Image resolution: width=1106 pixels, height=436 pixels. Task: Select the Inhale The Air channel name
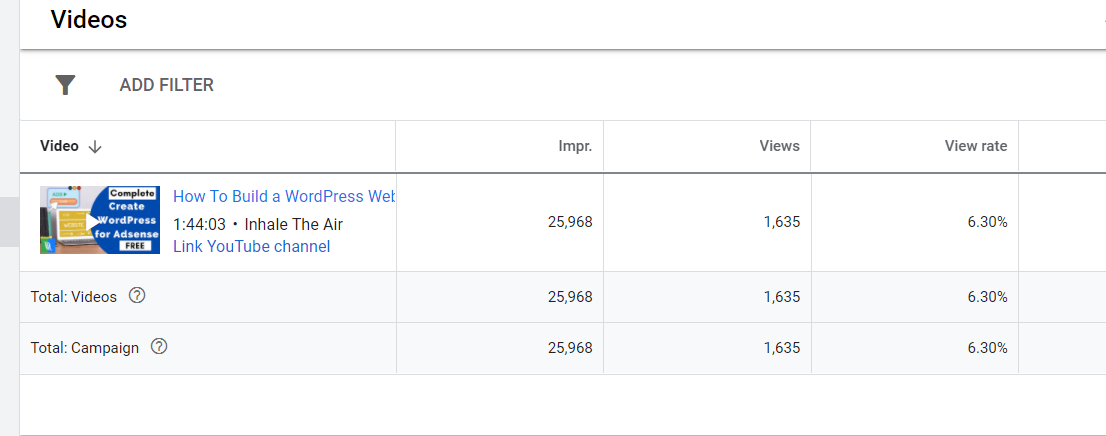[x=294, y=222]
